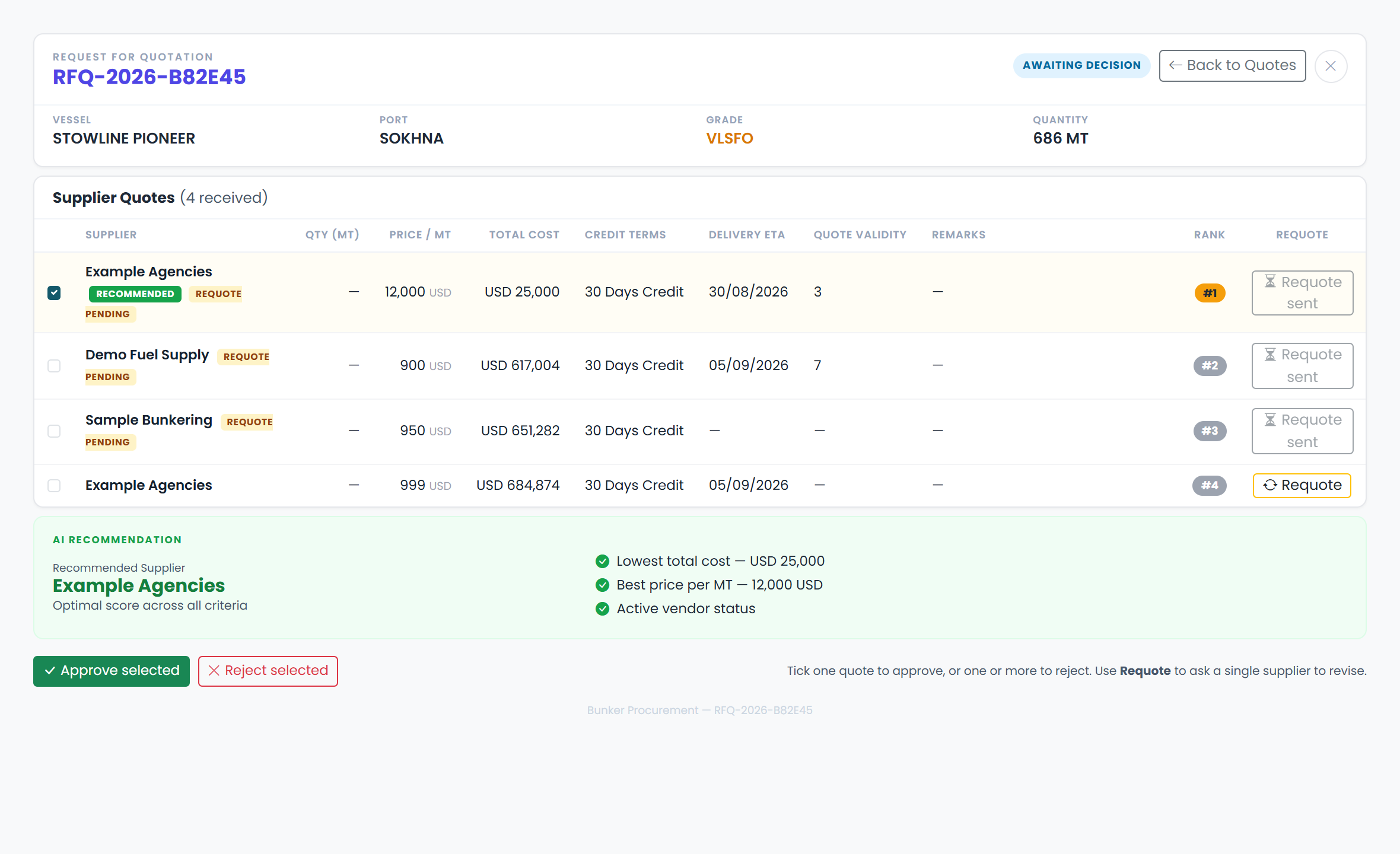
Task: Click the RANK column header
Action: click(x=1210, y=235)
